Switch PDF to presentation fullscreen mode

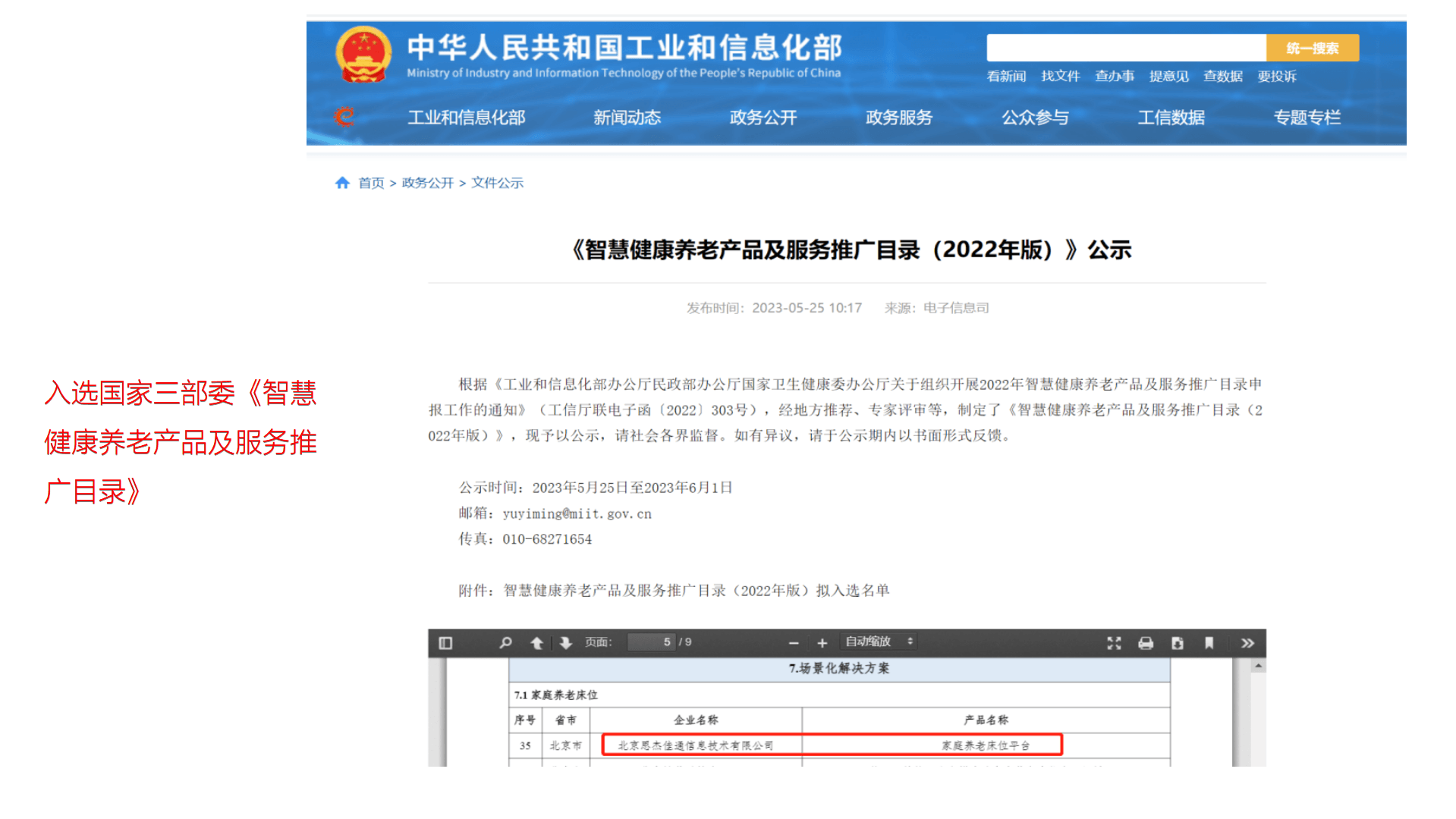pos(1114,643)
